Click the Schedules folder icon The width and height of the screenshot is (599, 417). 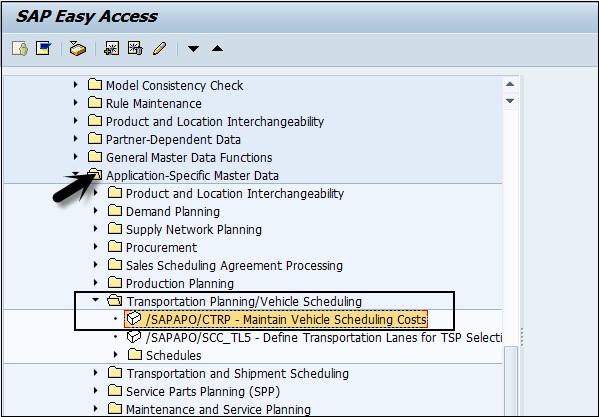(134, 354)
